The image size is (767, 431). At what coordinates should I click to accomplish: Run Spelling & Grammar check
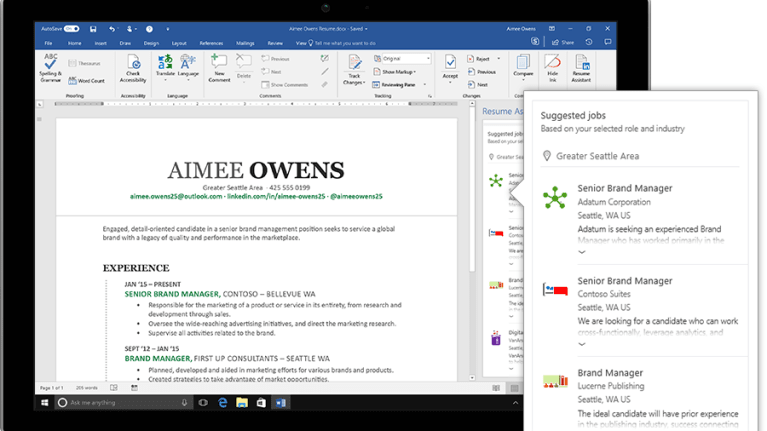(50, 68)
